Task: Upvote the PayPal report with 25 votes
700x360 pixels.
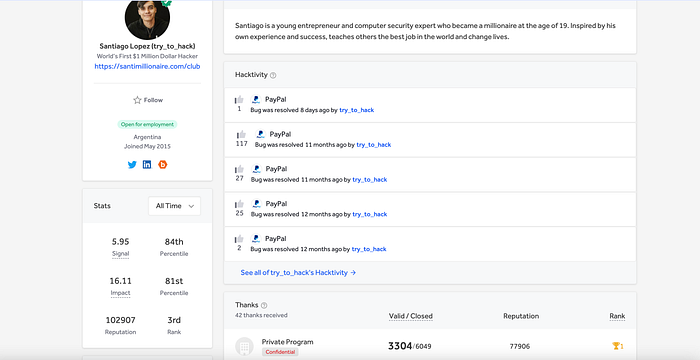Action: pyautogui.click(x=239, y=204)
